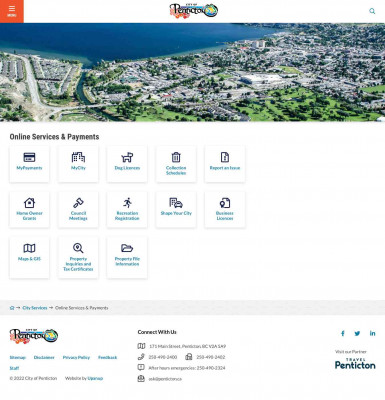Click the City of Penticton header logo
This screenshot has width=385, height=400.
point(194,11)
